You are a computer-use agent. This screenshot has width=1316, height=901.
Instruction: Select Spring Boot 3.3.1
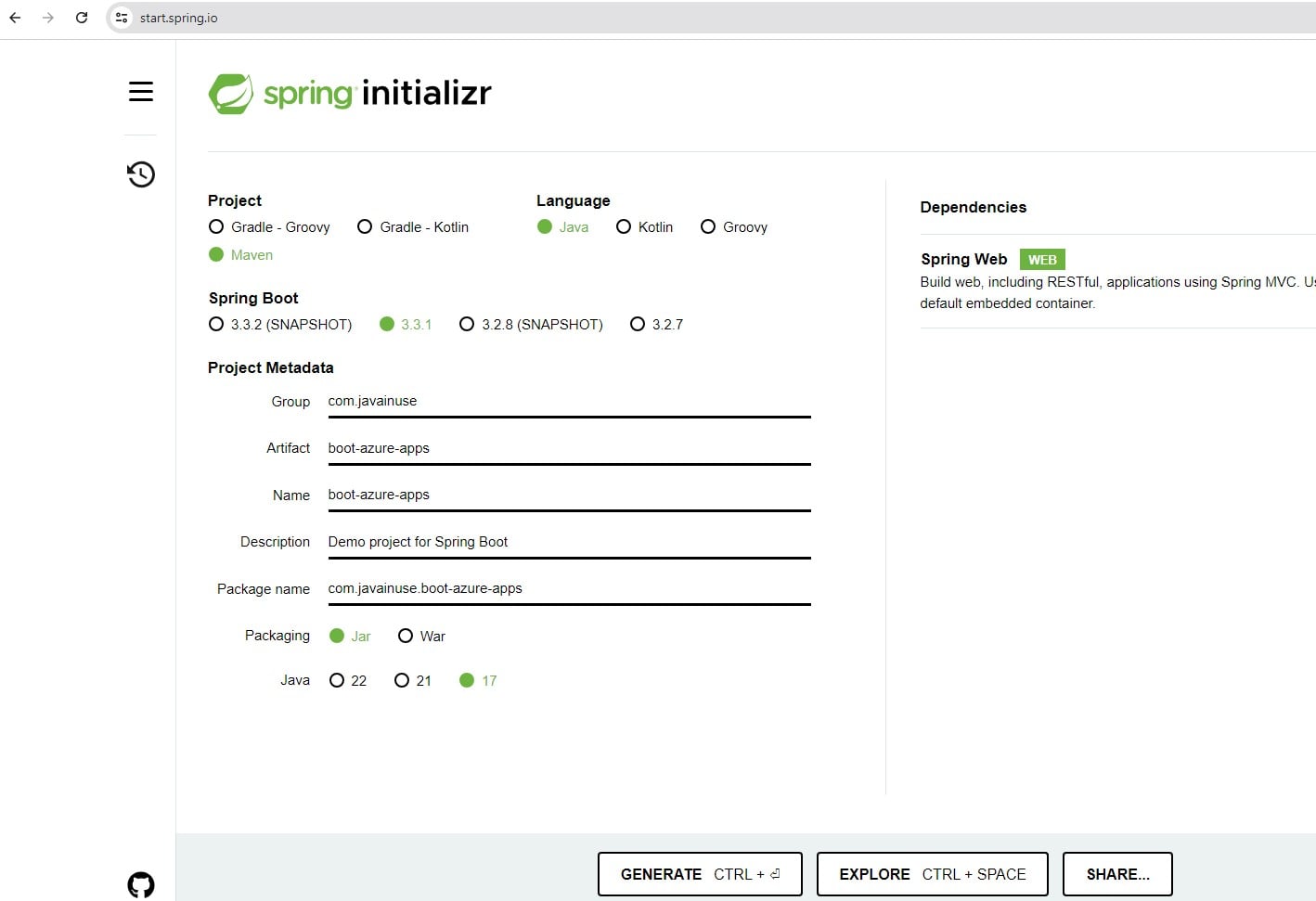[x=406, y=325]
